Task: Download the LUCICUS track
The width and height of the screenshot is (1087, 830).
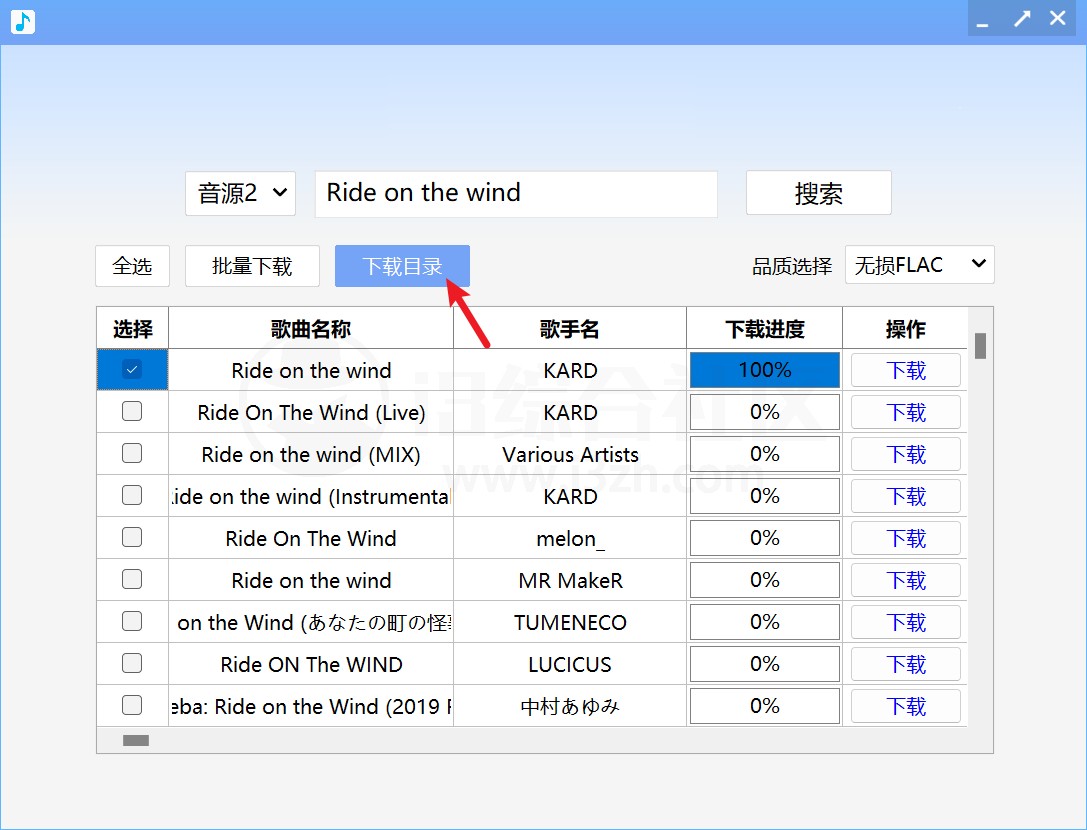Action: tap(906, 664)
